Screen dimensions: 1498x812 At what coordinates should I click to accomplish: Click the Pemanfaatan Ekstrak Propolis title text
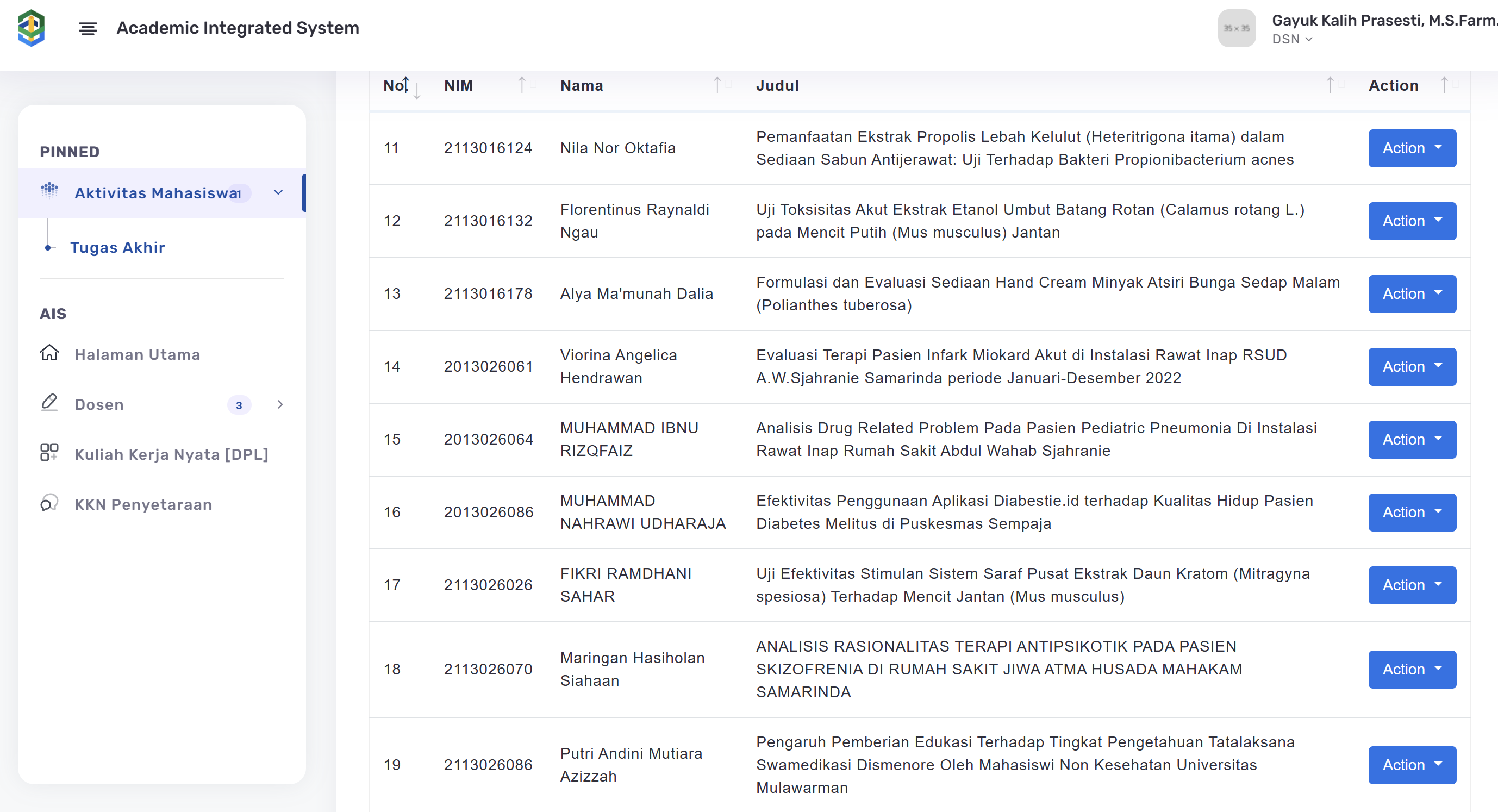pos(1025,148)
